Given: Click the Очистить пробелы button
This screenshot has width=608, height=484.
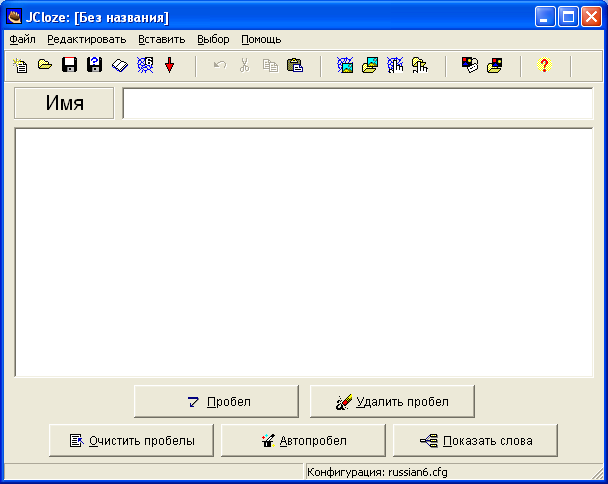Looking at the screenshot, I should click(x=131, y=440).
